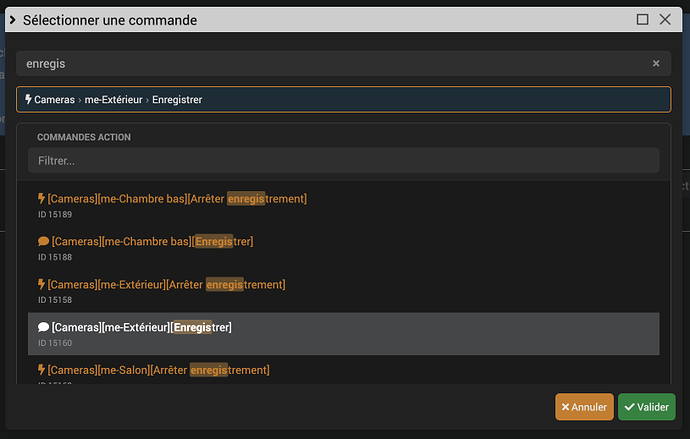This screenshot has width=690, height=439.
Task: Click speech bubble icon of me-Extérieur Enregistrer
Action: pyautogui.click(x=43, y=327)
